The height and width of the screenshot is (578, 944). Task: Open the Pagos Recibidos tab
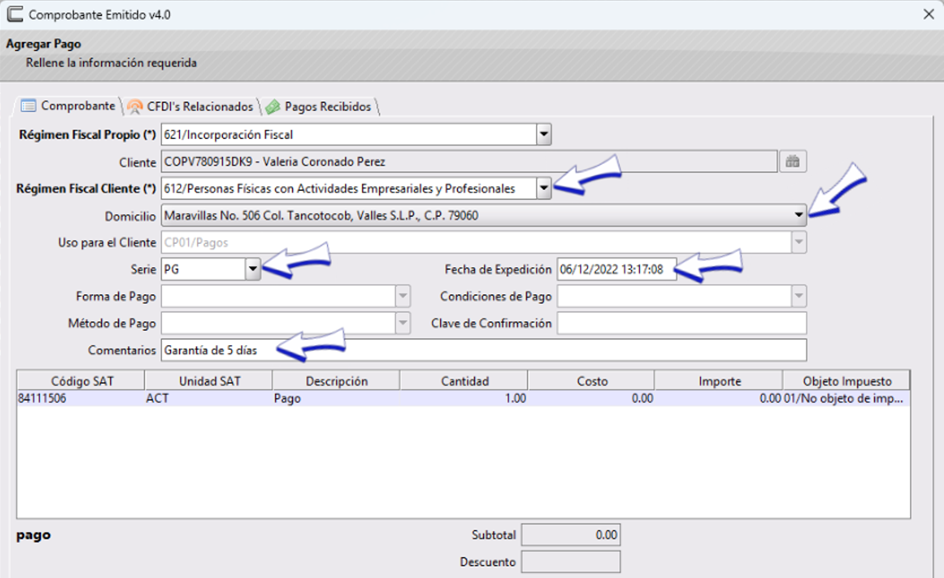[319, 107]
